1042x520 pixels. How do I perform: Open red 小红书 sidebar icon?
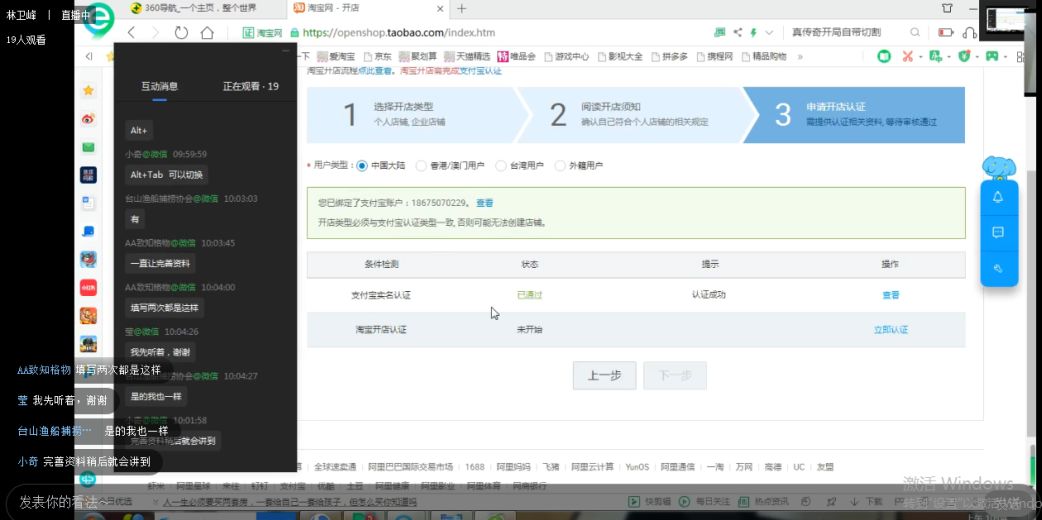[x=88, y=287]
